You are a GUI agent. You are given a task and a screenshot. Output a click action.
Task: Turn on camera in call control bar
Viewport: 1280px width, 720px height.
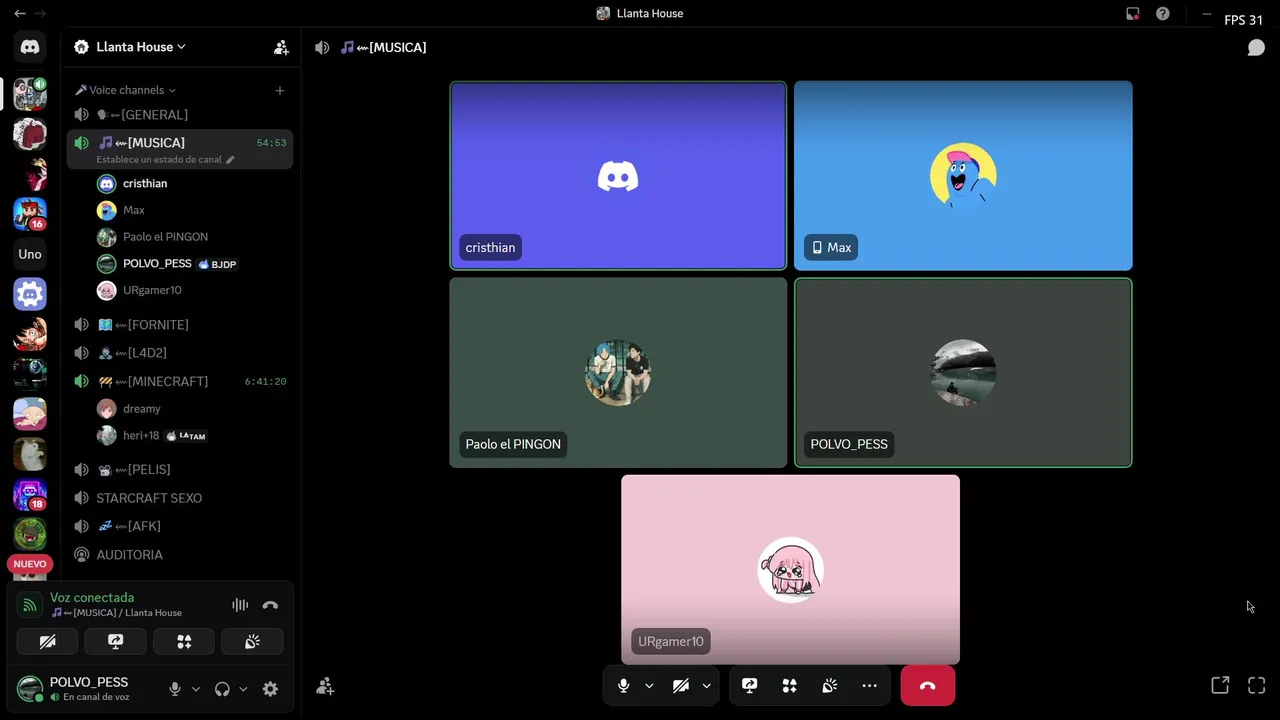pyautogui.click(x=681, y=686)
